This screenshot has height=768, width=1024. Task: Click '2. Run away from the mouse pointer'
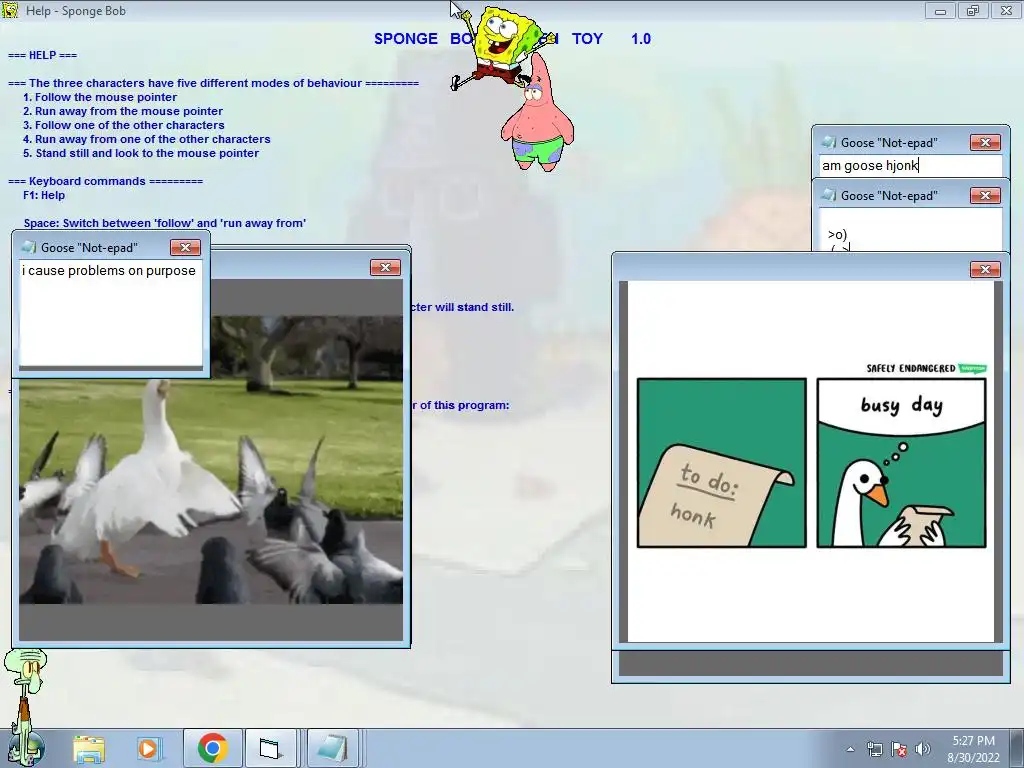coord(123,111)
